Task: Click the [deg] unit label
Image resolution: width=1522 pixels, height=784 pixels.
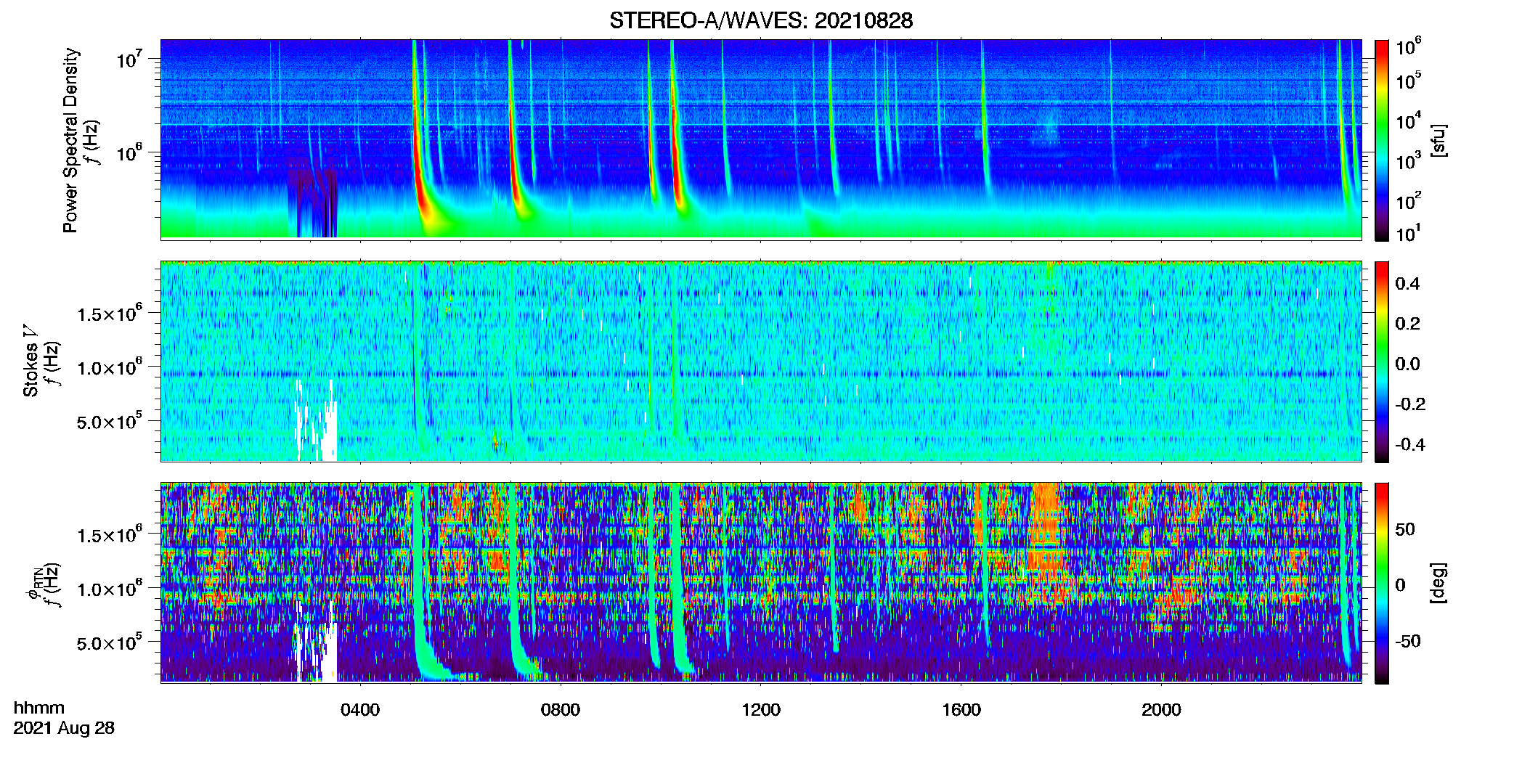Action: [x=1438, y=582]
